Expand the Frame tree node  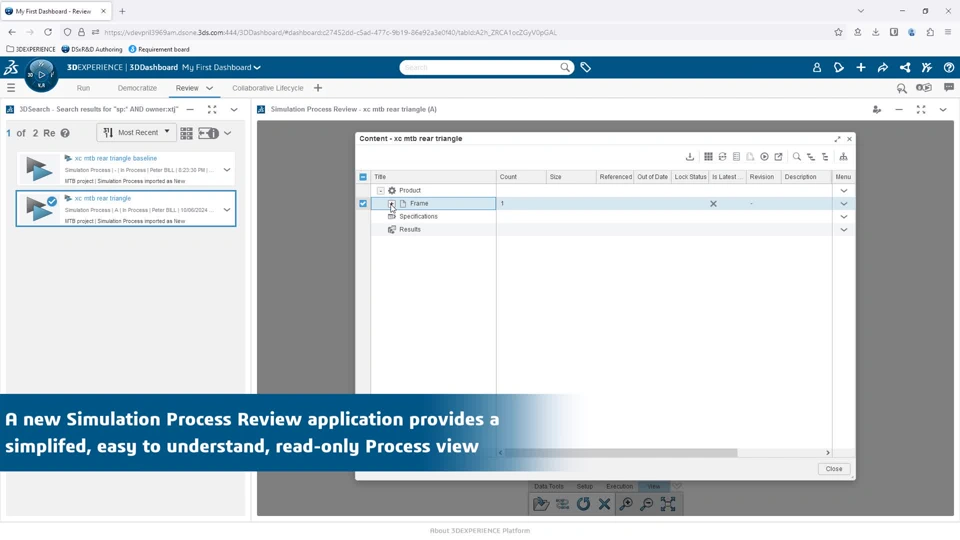tap(391, 203)
